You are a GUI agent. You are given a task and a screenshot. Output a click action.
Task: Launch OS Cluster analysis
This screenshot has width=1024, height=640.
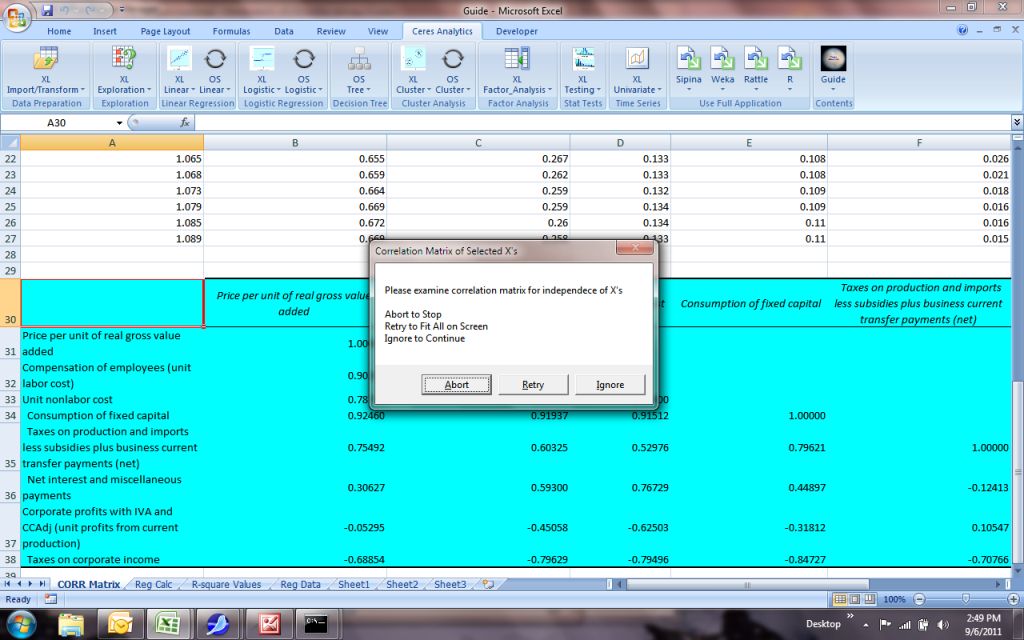[452, 71]
